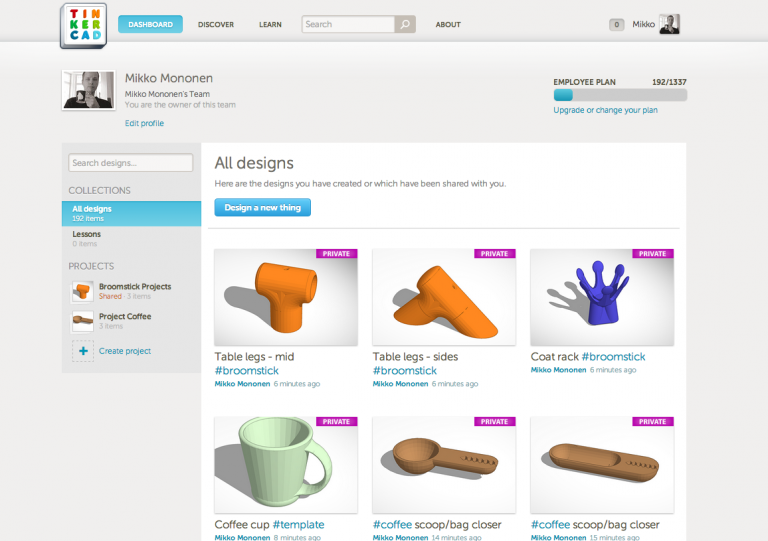Open the Learn menu

[x=270, y=24]
